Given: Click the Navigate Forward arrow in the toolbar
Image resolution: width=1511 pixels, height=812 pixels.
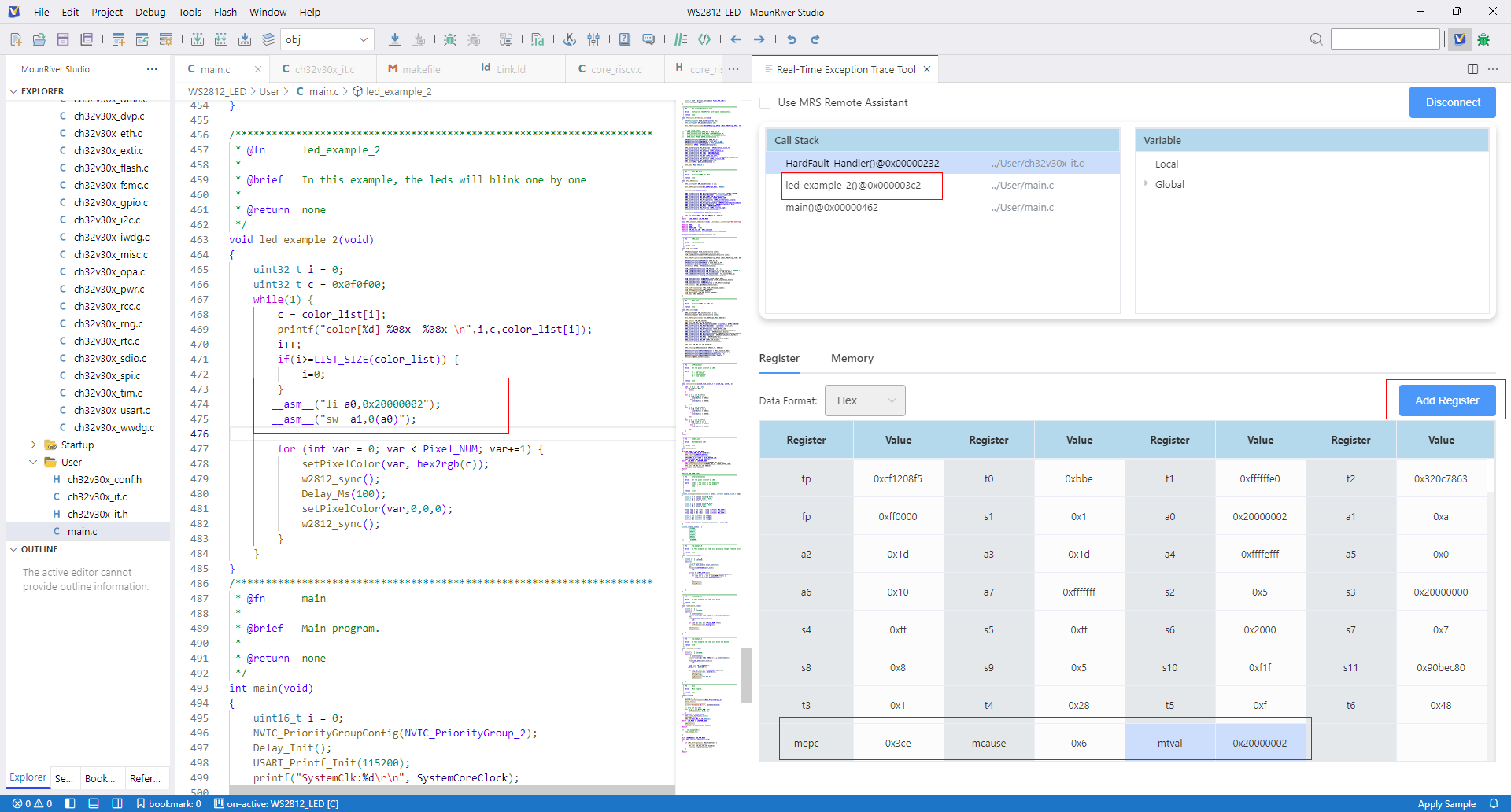Looking at the screenshot, I should tap(759, 39).
